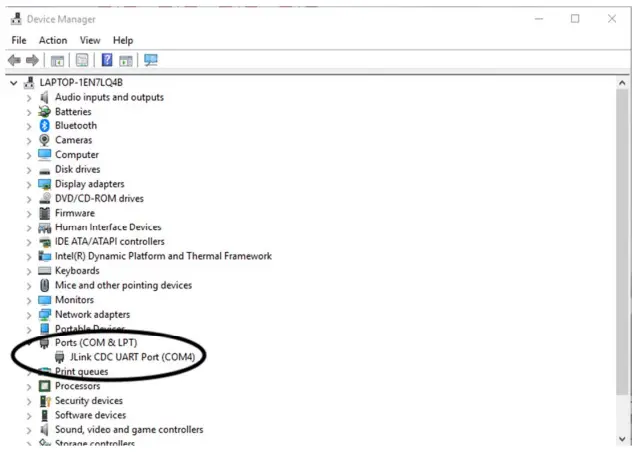Click the Audio inputs and outputs speaker icon
Screen dimensions: 637x460
pos(44,97)
